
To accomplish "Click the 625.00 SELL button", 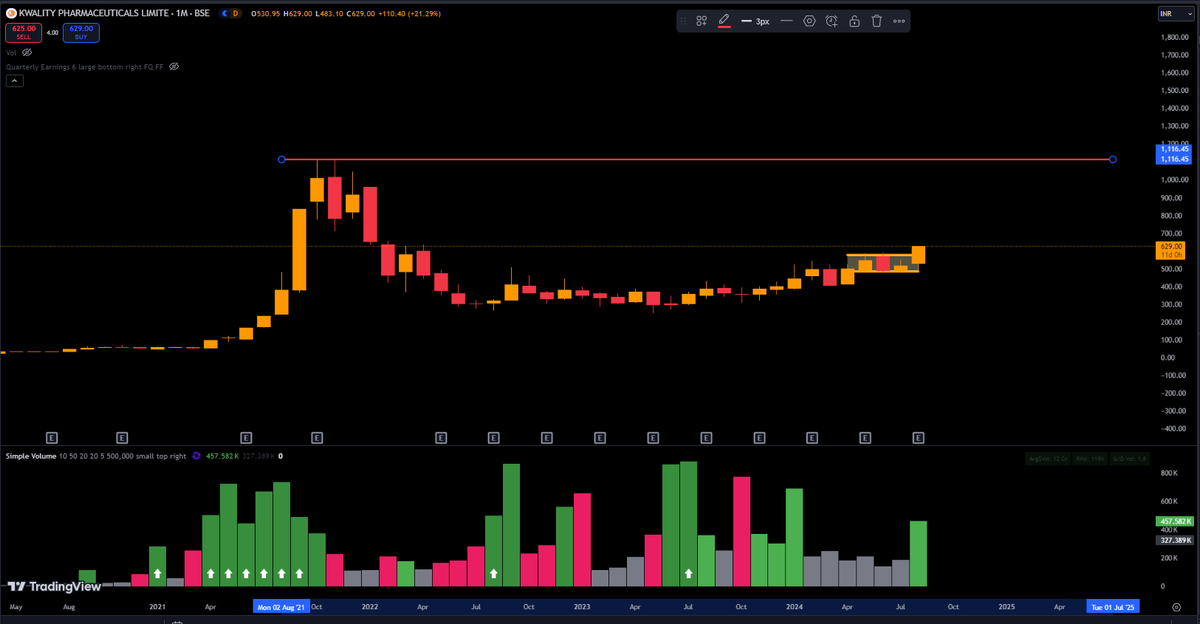I will [x=25, y=31].
